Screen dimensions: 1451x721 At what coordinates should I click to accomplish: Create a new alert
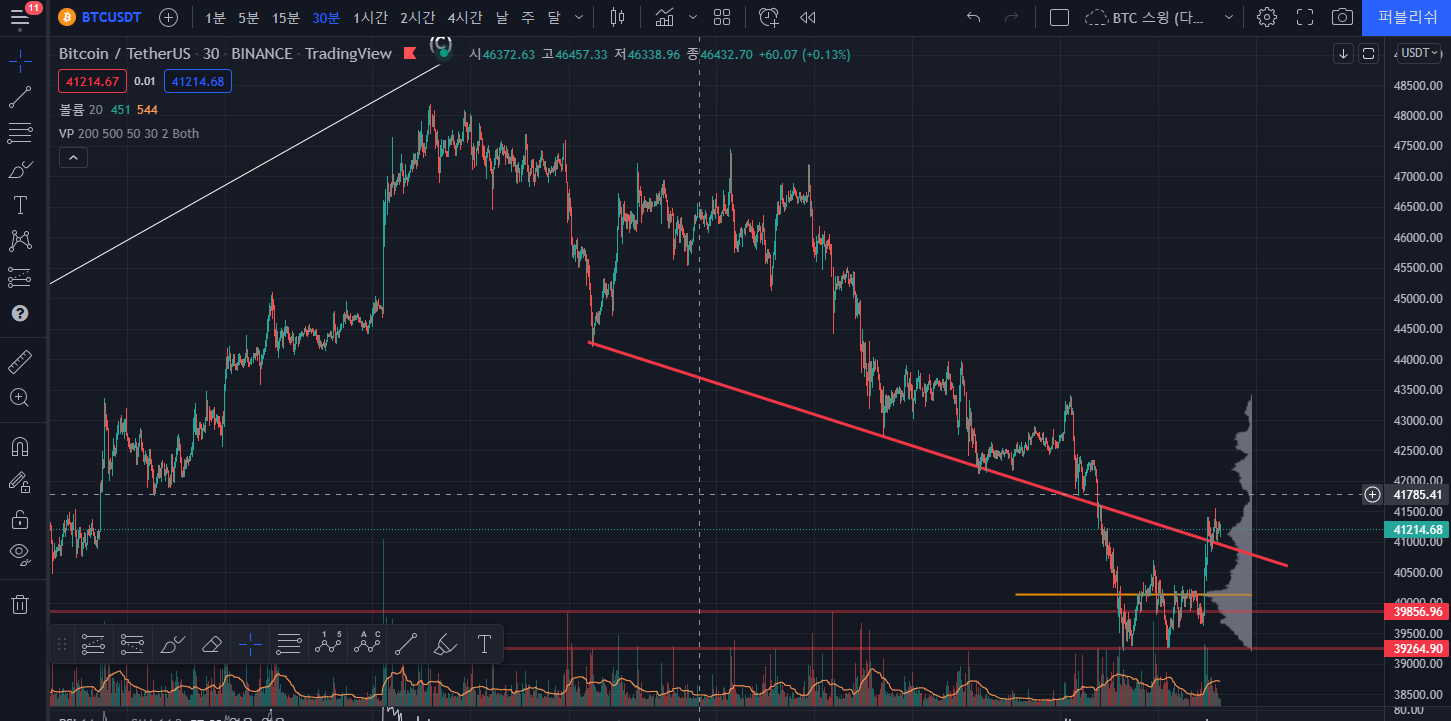[768, 17]
